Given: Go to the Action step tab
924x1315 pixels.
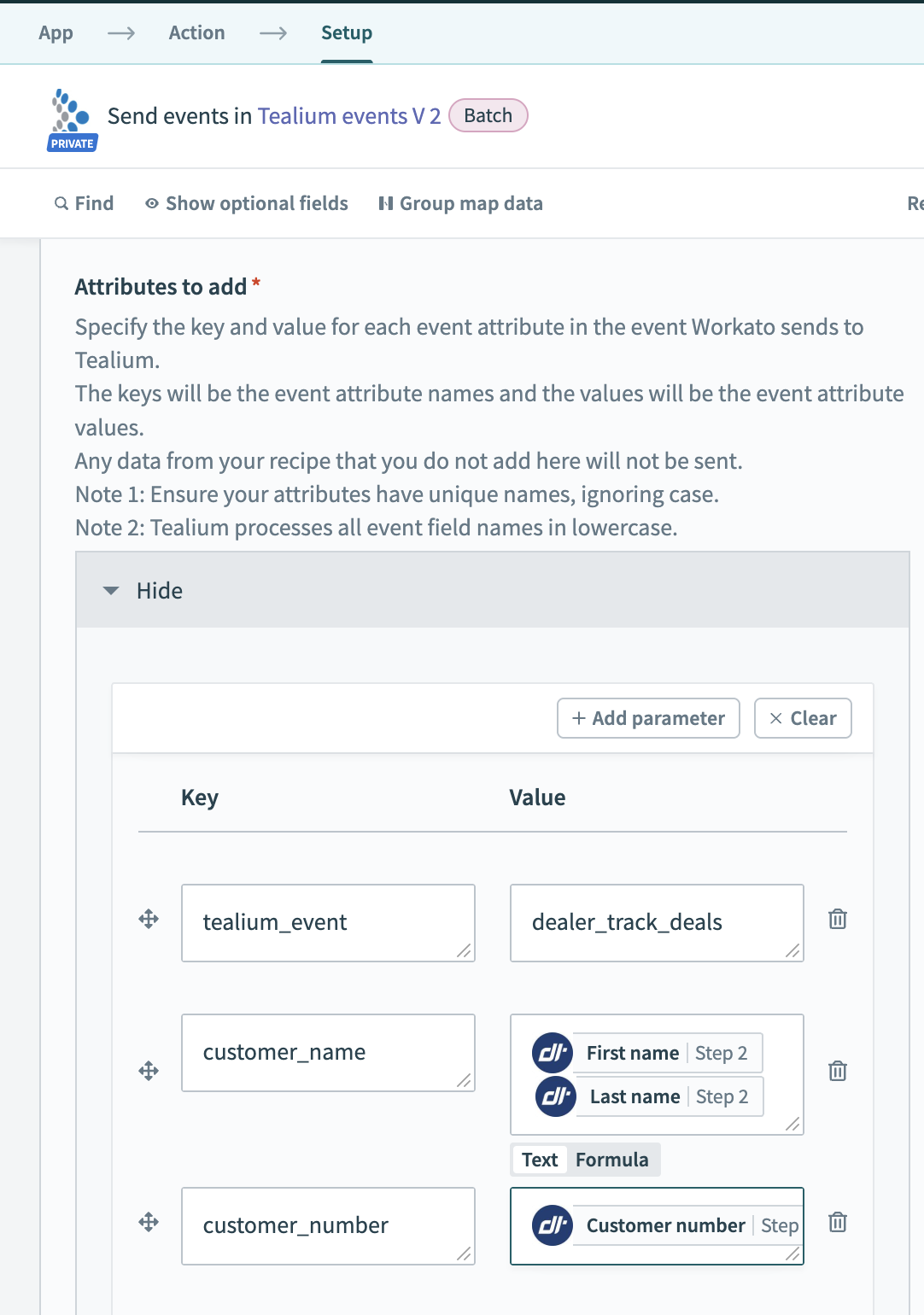Looking at the screenshot, I should tap(196, 32).
